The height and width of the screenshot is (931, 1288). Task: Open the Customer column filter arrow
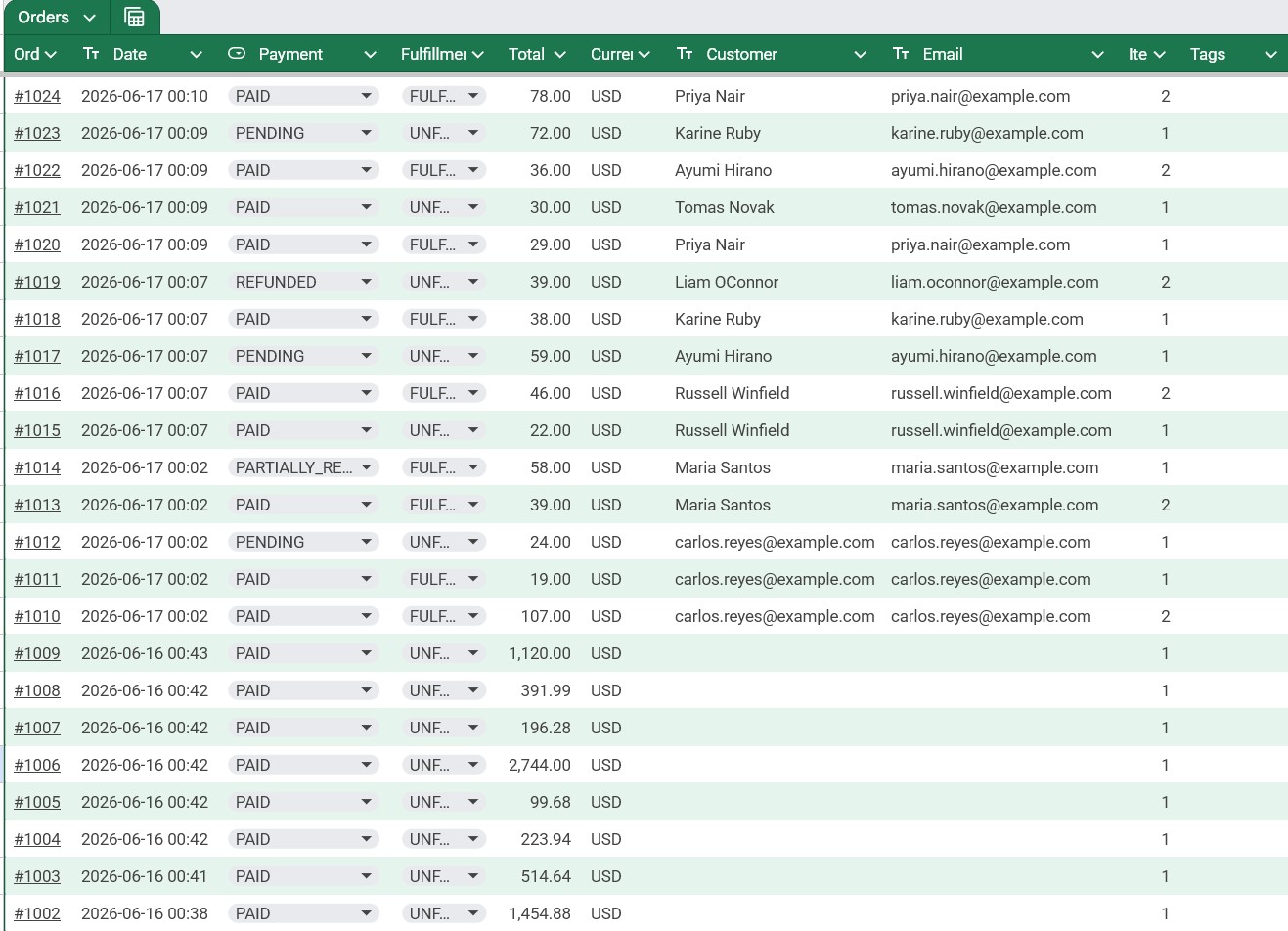point(860,55)
